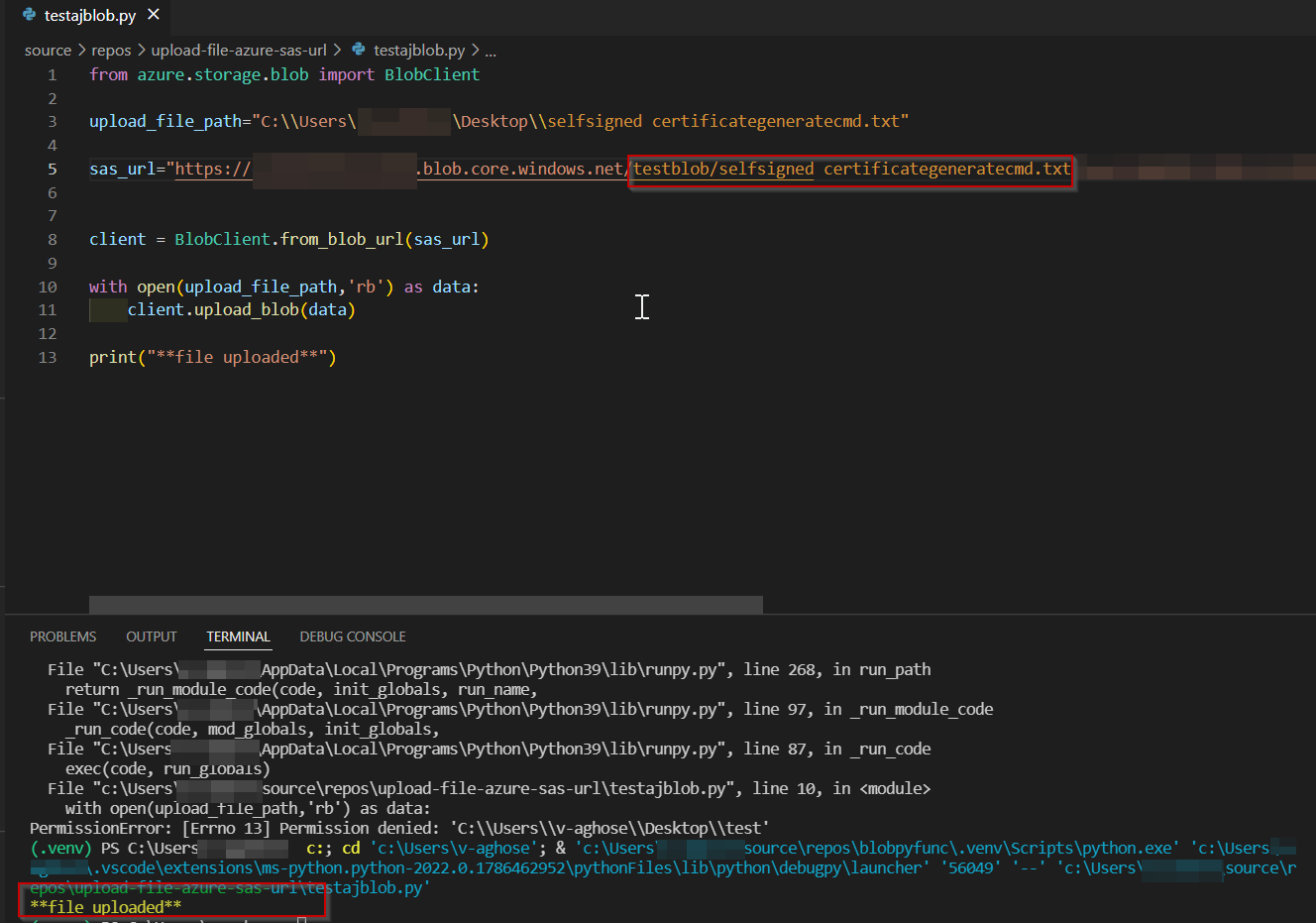Screen dimensions: 1316x923
Task: Click the 'print' statement on line 13
Action: [x=113, y=357]
